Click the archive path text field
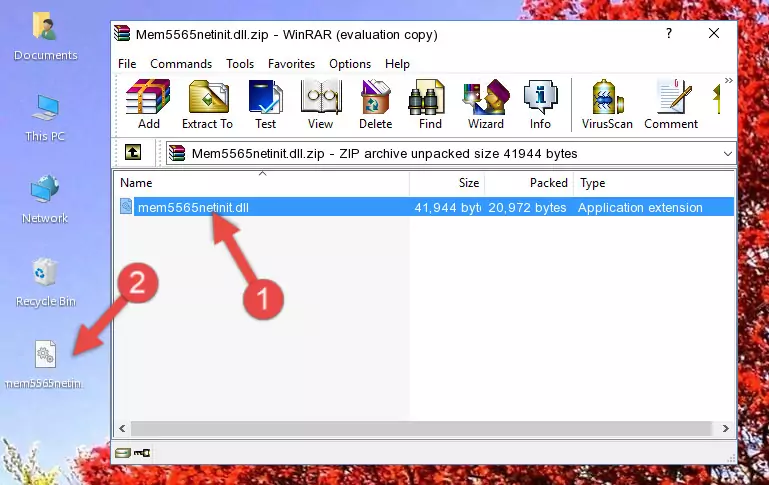Image resolution: width=769 pixels, height=485 pixels. tap(450, 153)
